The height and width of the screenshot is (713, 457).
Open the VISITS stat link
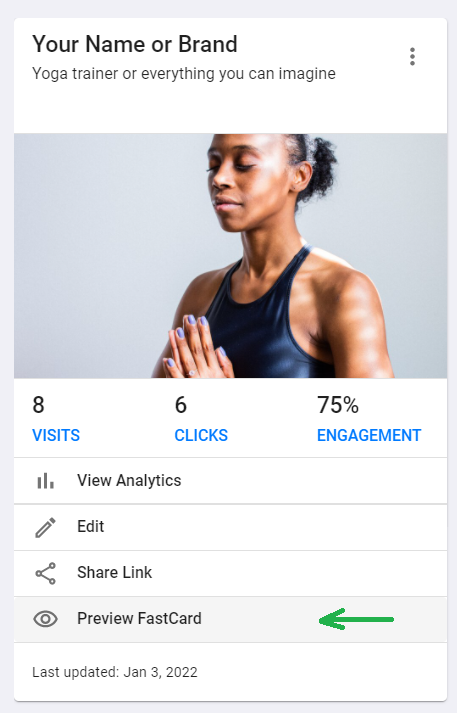click(x=56, y=435)
